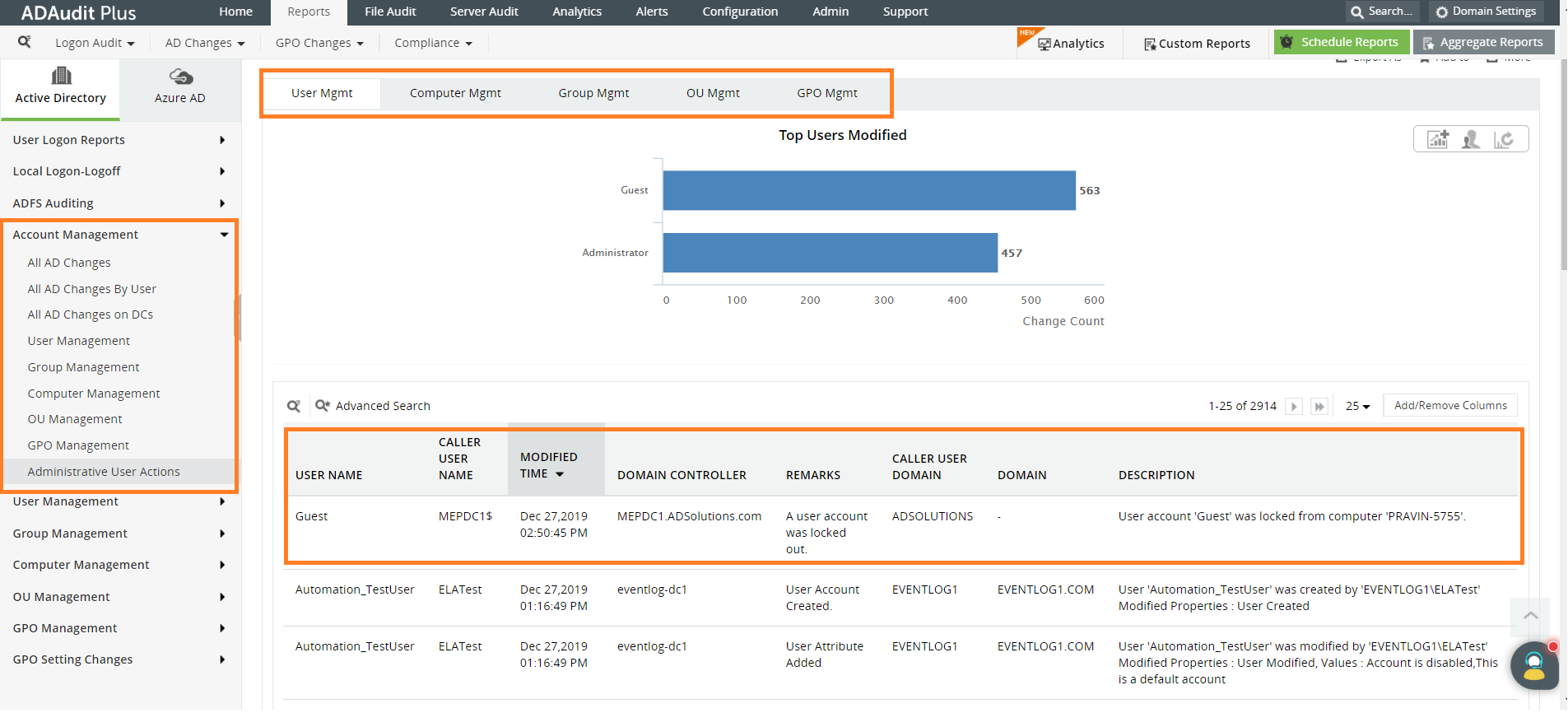Click the top bar Search field
Viewport: 1568px width, 713px height.
point(1383,12)
